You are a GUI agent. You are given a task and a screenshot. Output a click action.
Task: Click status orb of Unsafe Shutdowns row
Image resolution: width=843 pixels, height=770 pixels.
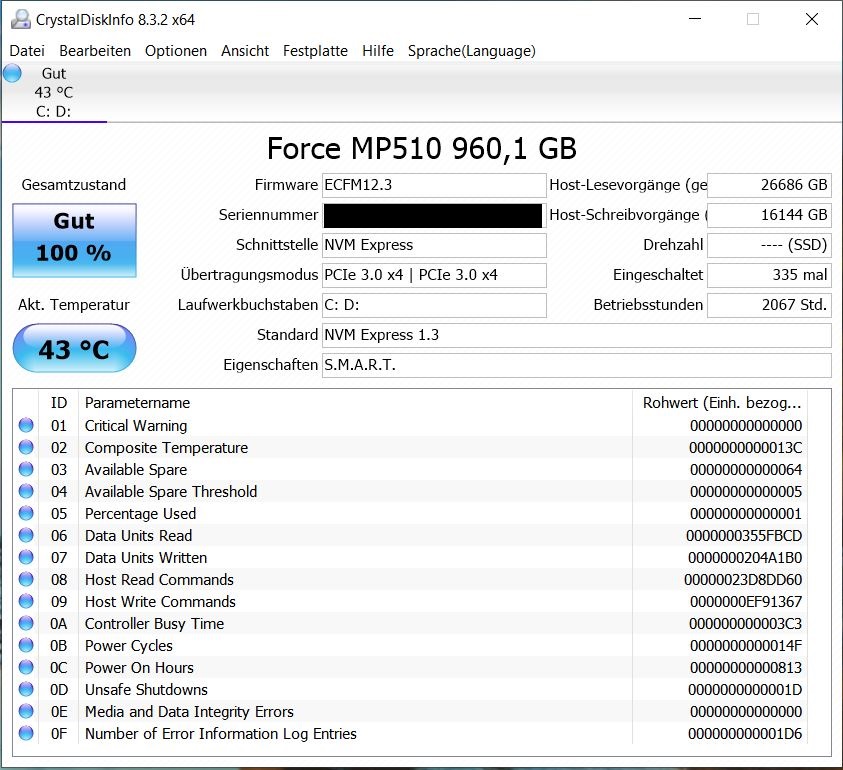(x=26, y=689)
